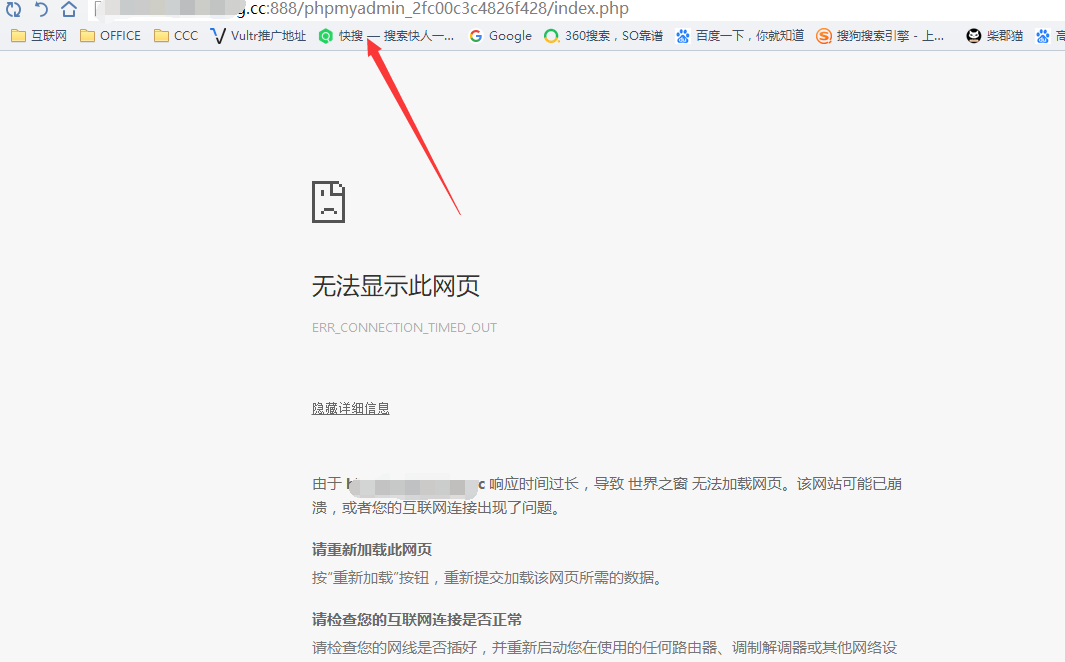Open the 互联网 bookmark folder
Screen dimensions: 1065x662
(38, 36)
